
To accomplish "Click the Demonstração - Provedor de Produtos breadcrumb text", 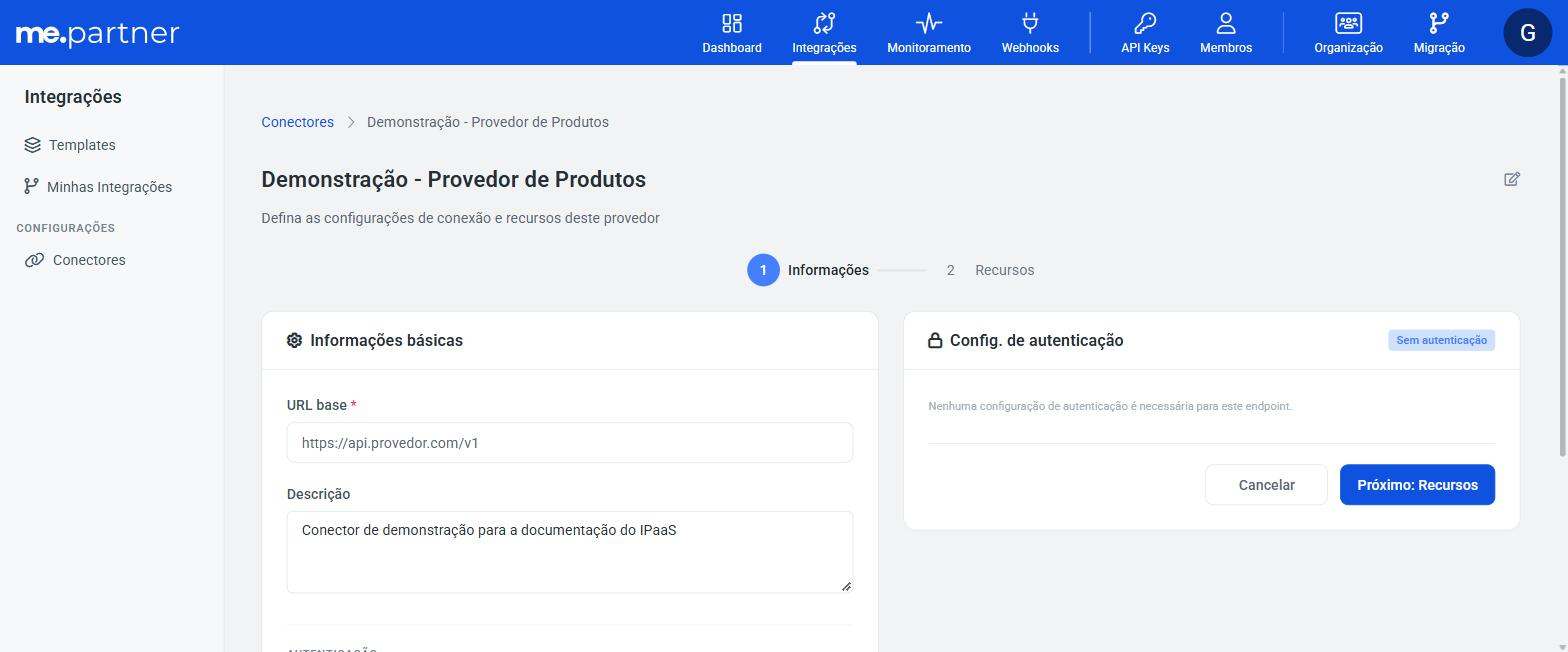I will [x=488, y=122].
